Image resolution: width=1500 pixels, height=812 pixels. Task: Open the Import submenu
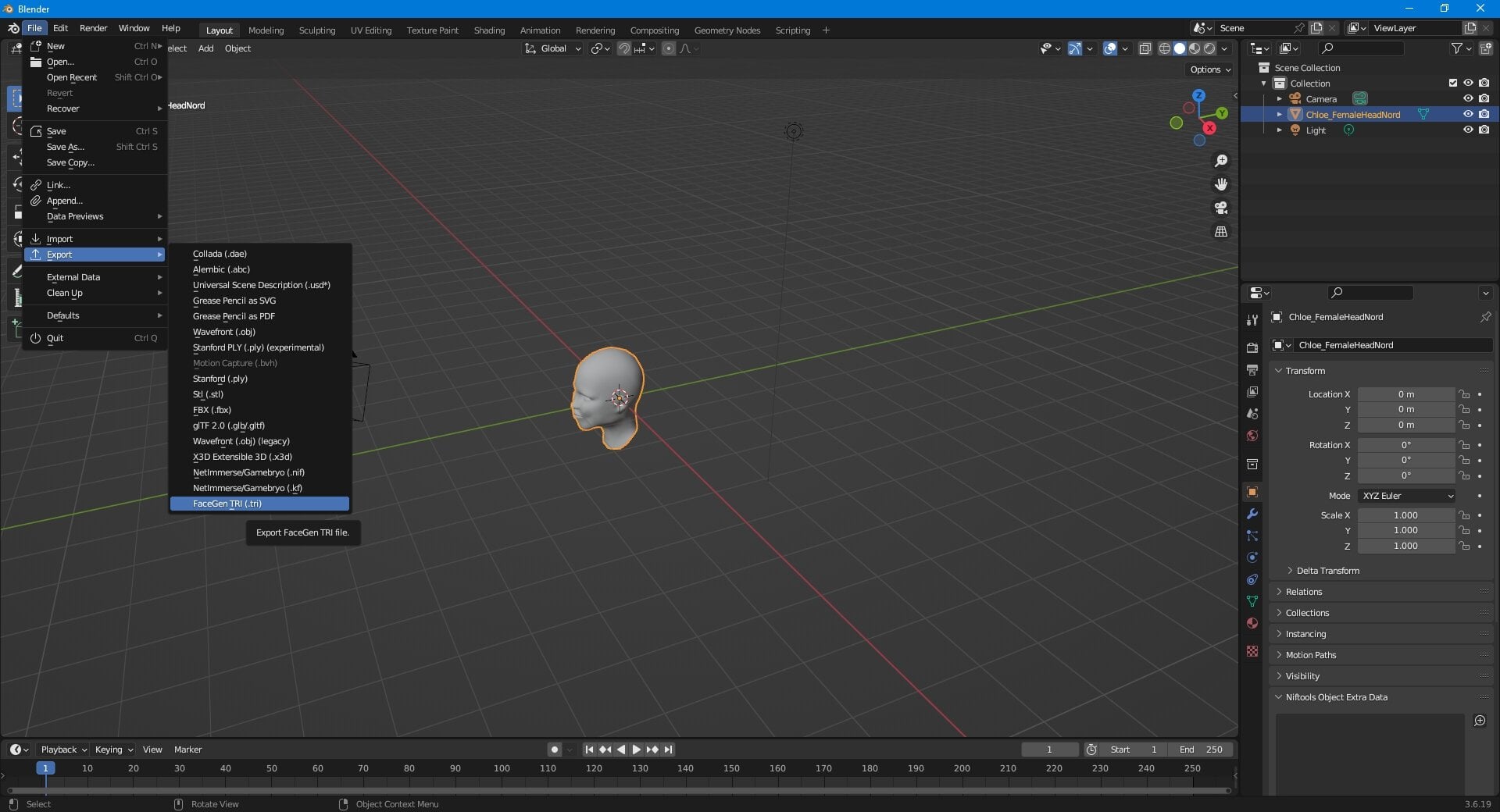[x=95, y=239]
